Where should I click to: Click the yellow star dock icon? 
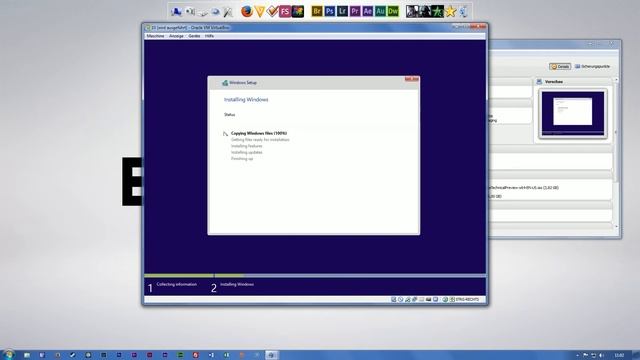click(450, 11)
